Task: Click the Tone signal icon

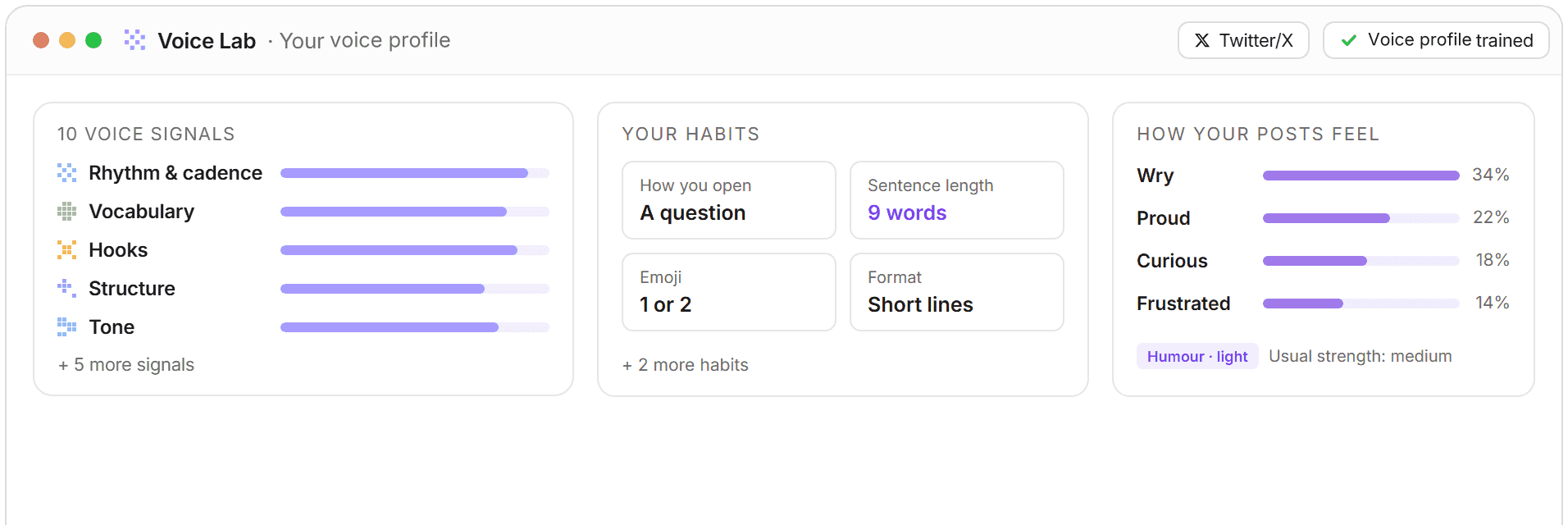Action: (x=66, y=327)
